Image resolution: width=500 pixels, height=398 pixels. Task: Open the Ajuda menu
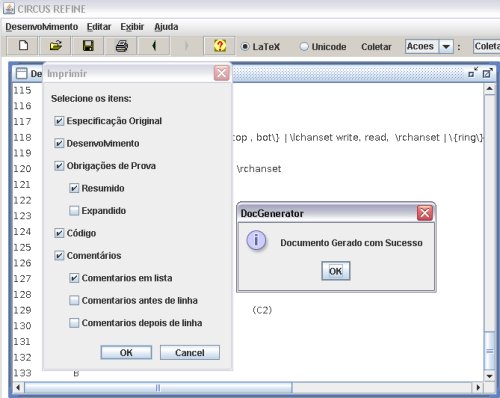(166, 27)
